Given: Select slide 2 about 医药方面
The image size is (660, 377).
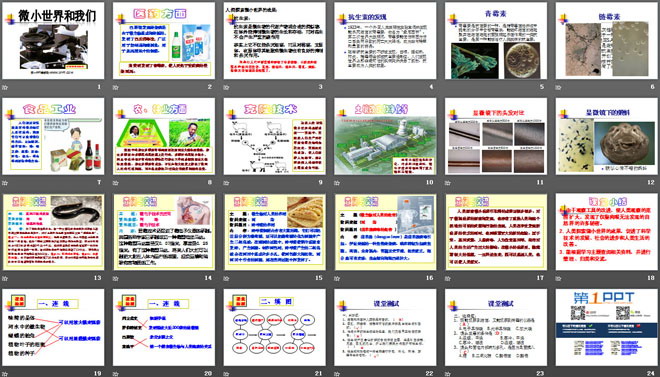Looking at the screenshot, I should [x=164, y=40].
